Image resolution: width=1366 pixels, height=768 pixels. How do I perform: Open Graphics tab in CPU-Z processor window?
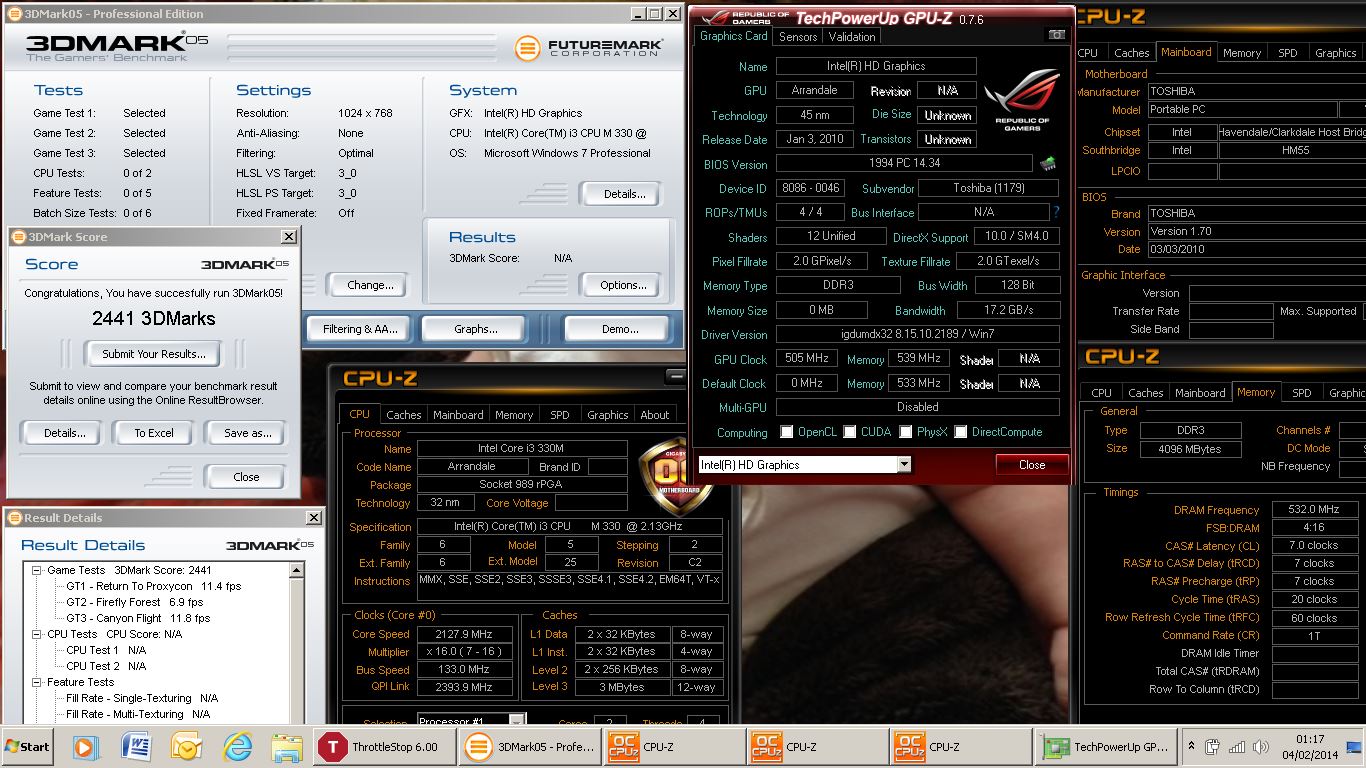click(x=607, y=414)
